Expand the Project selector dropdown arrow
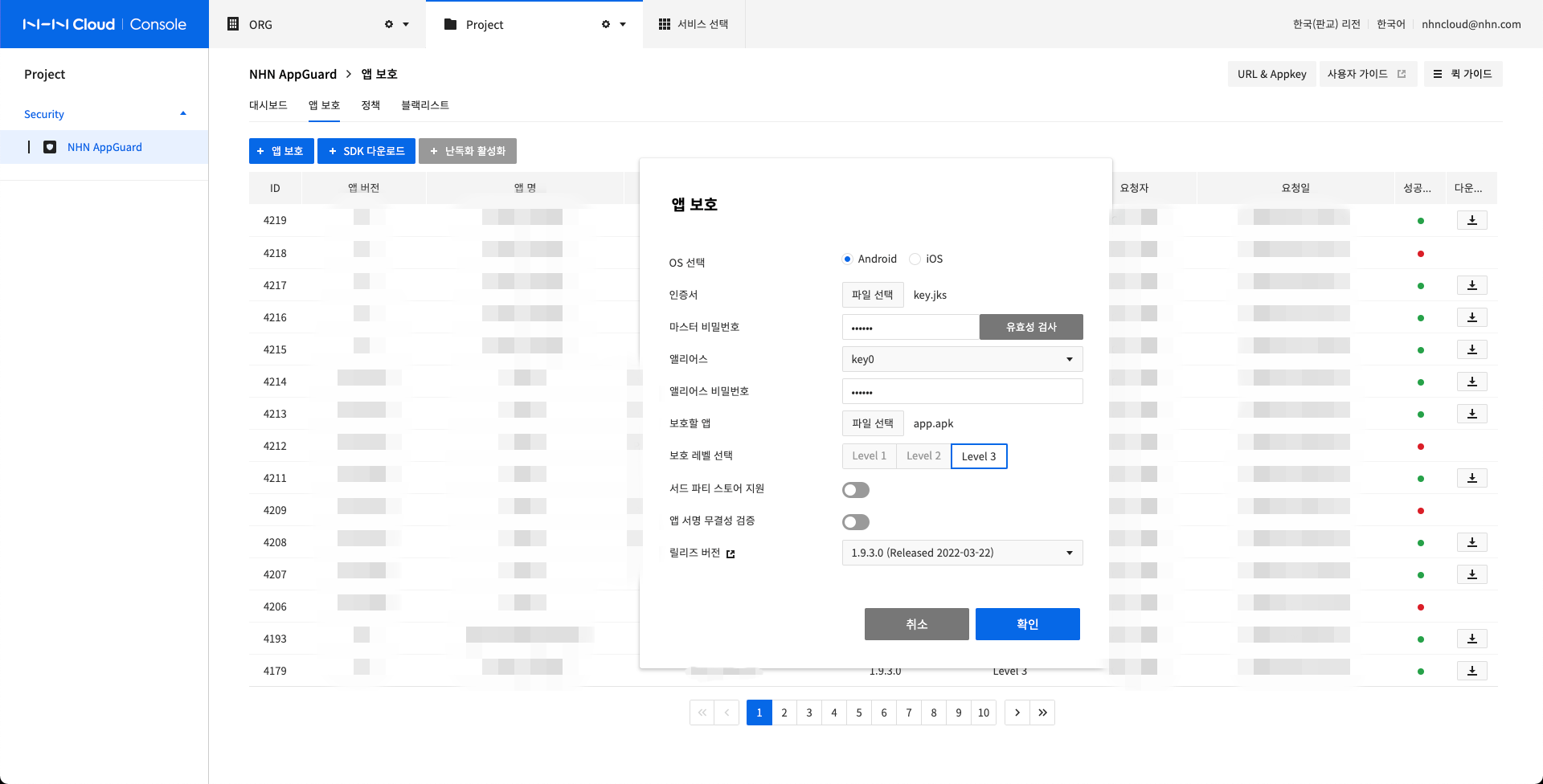 click(x=623, y=24)
